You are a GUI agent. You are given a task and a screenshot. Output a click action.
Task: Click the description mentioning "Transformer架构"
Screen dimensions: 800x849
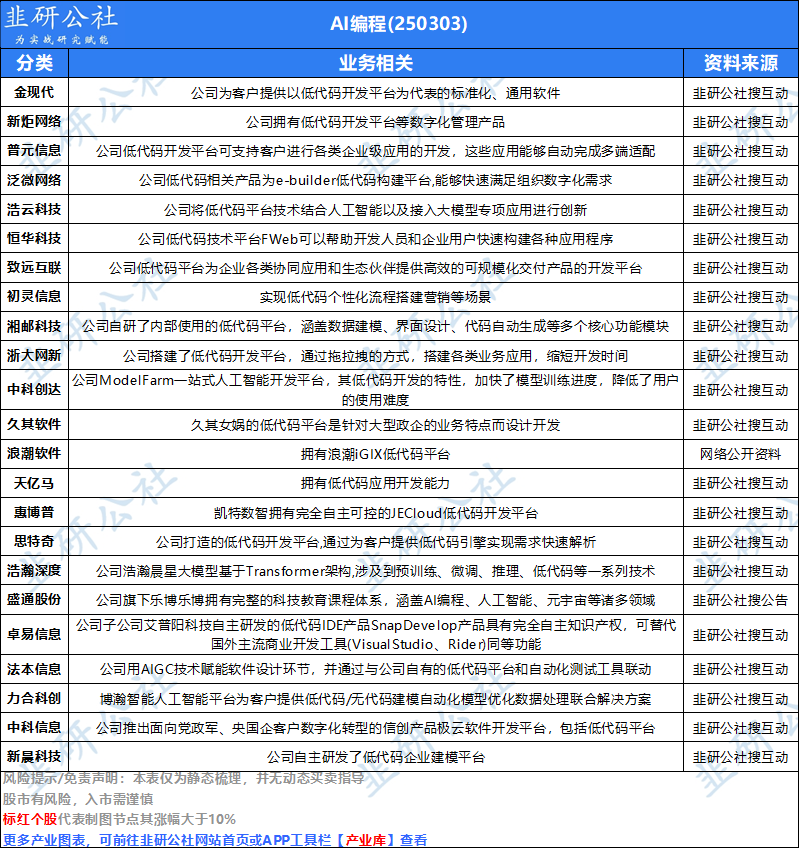pos(375,571)
